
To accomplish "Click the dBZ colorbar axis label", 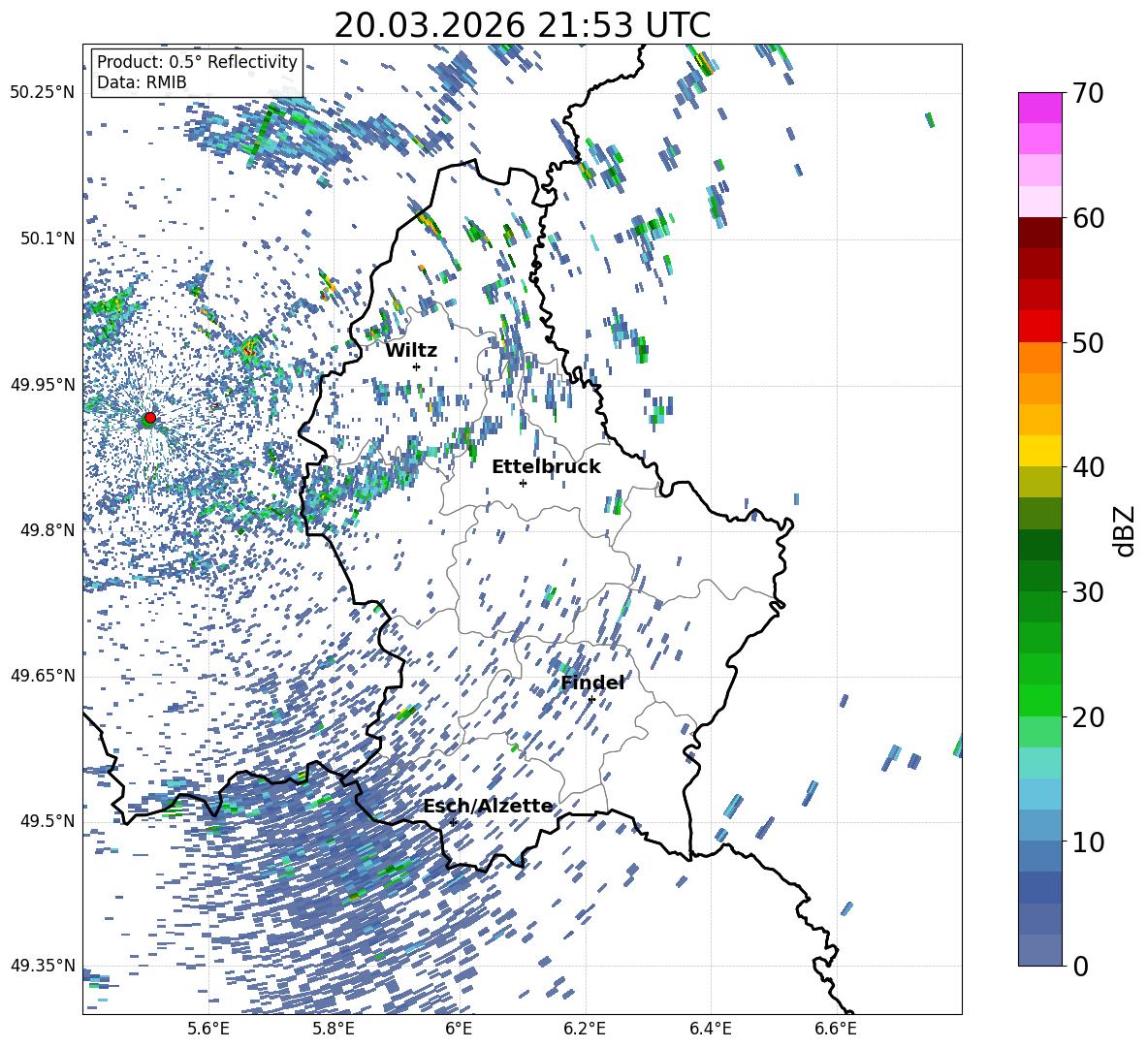I will pos(1125,530).
